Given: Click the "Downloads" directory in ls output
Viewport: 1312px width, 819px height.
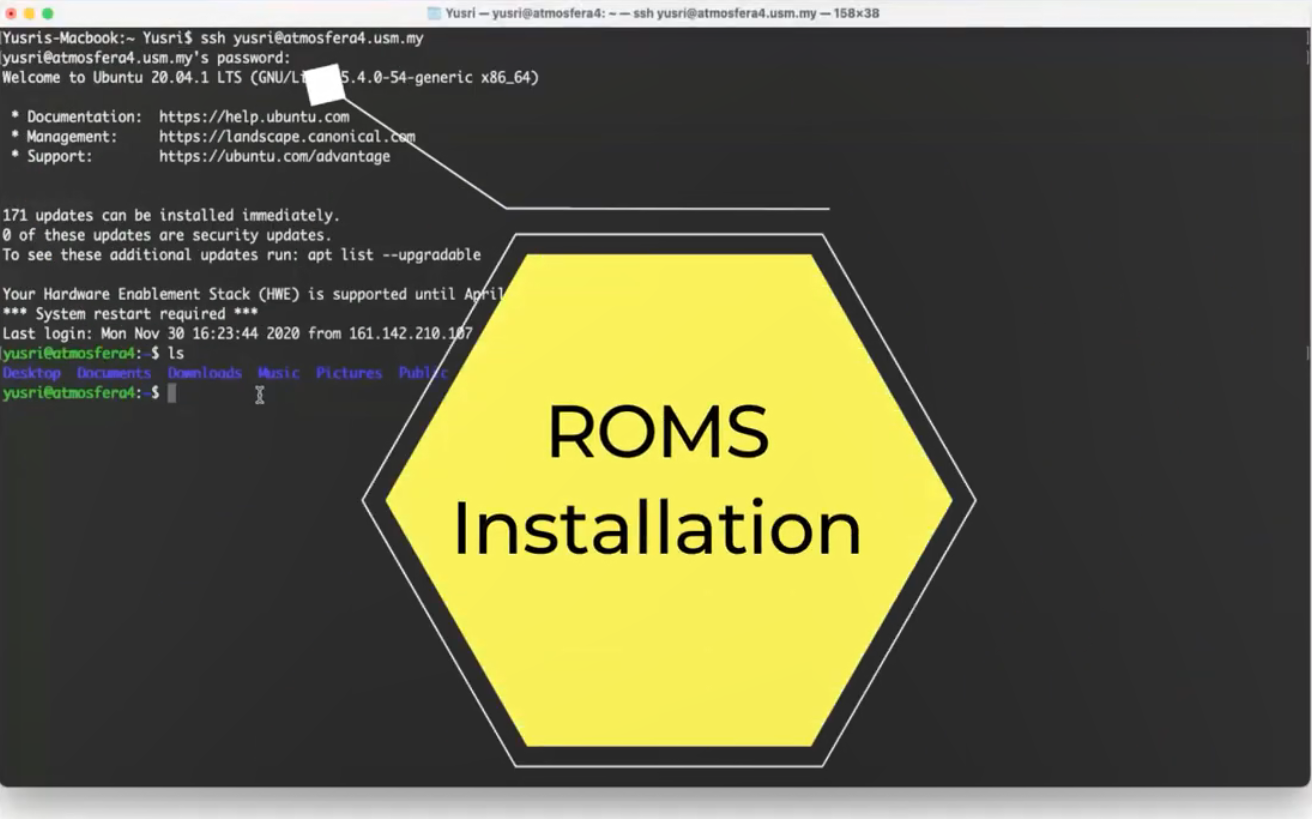Looking at the screenshot, I should click(205, 373).
